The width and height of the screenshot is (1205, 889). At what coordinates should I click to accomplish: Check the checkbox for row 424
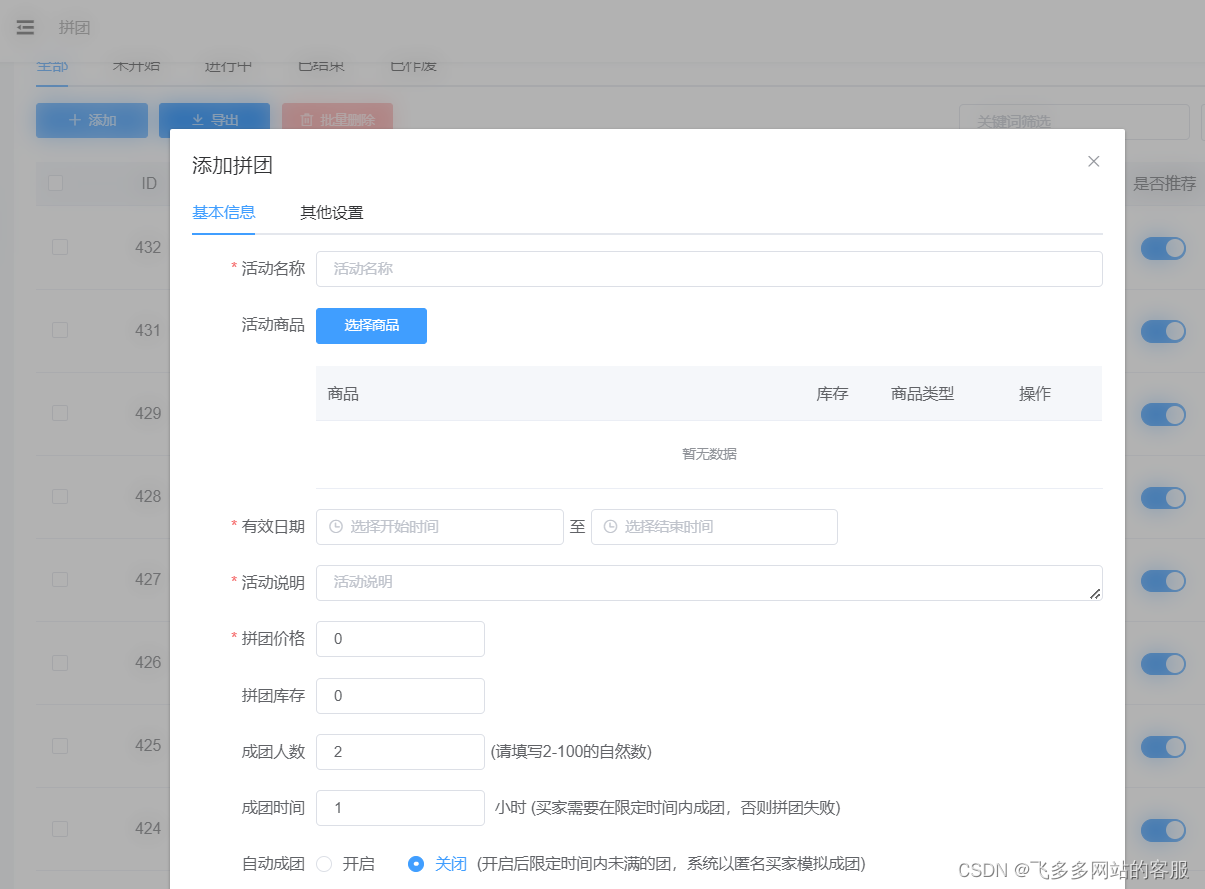click(x=60, y=828)
